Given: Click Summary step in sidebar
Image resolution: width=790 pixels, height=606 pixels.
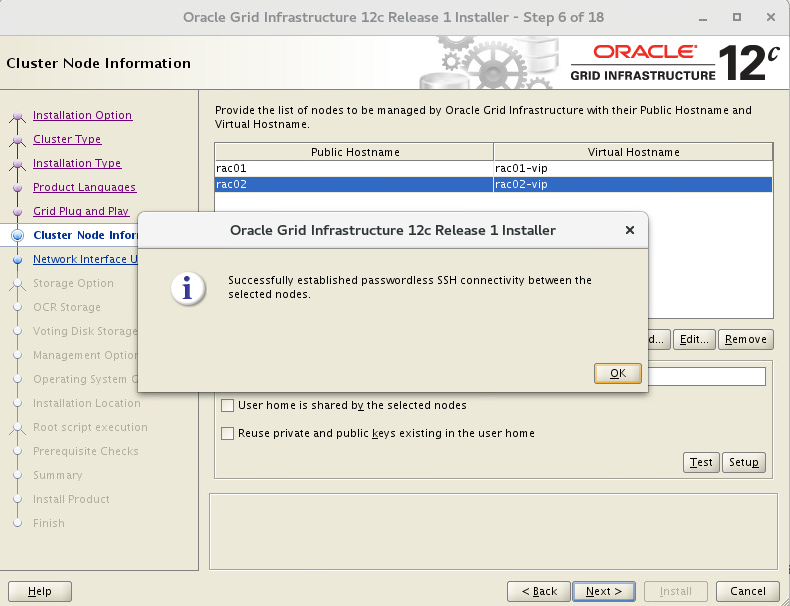Looking at the screenshot, I should (x=57, y=475).
